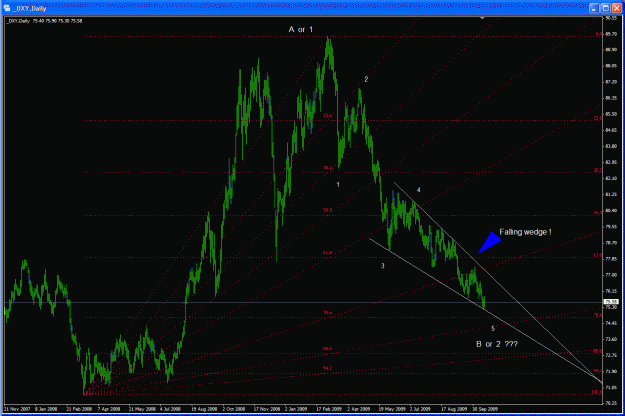The height and width of the screenshot is (416, 625).
Task: Click the wave label '4' above the wedge
Action: click(x=419, y=190)
